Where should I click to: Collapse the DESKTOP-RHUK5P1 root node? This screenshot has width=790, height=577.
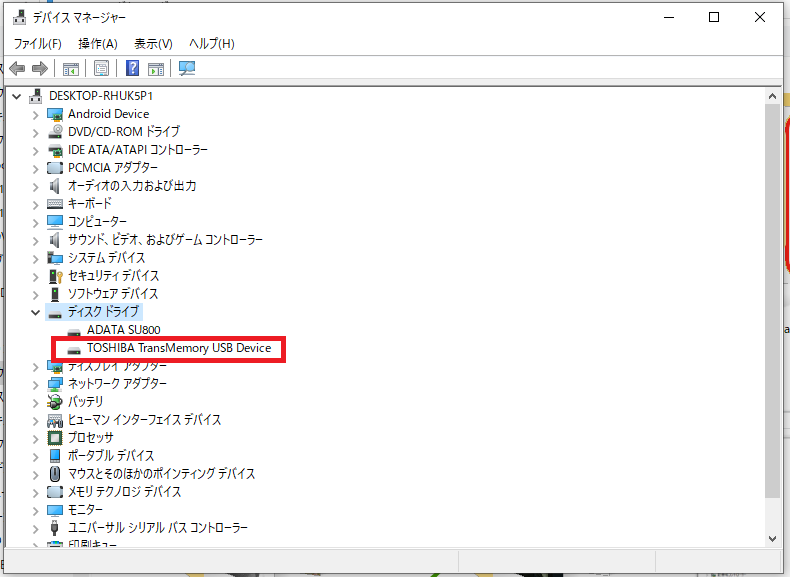[17, 96]
